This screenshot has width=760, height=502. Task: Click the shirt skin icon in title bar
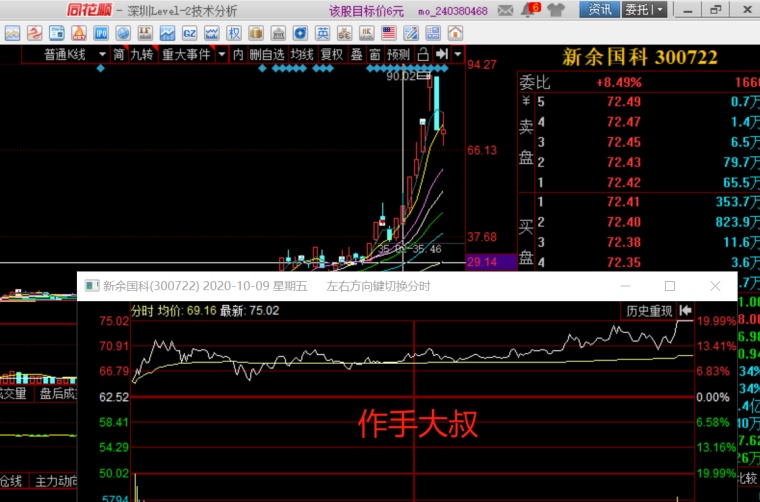pyautogui.click(x=556, y=10)
